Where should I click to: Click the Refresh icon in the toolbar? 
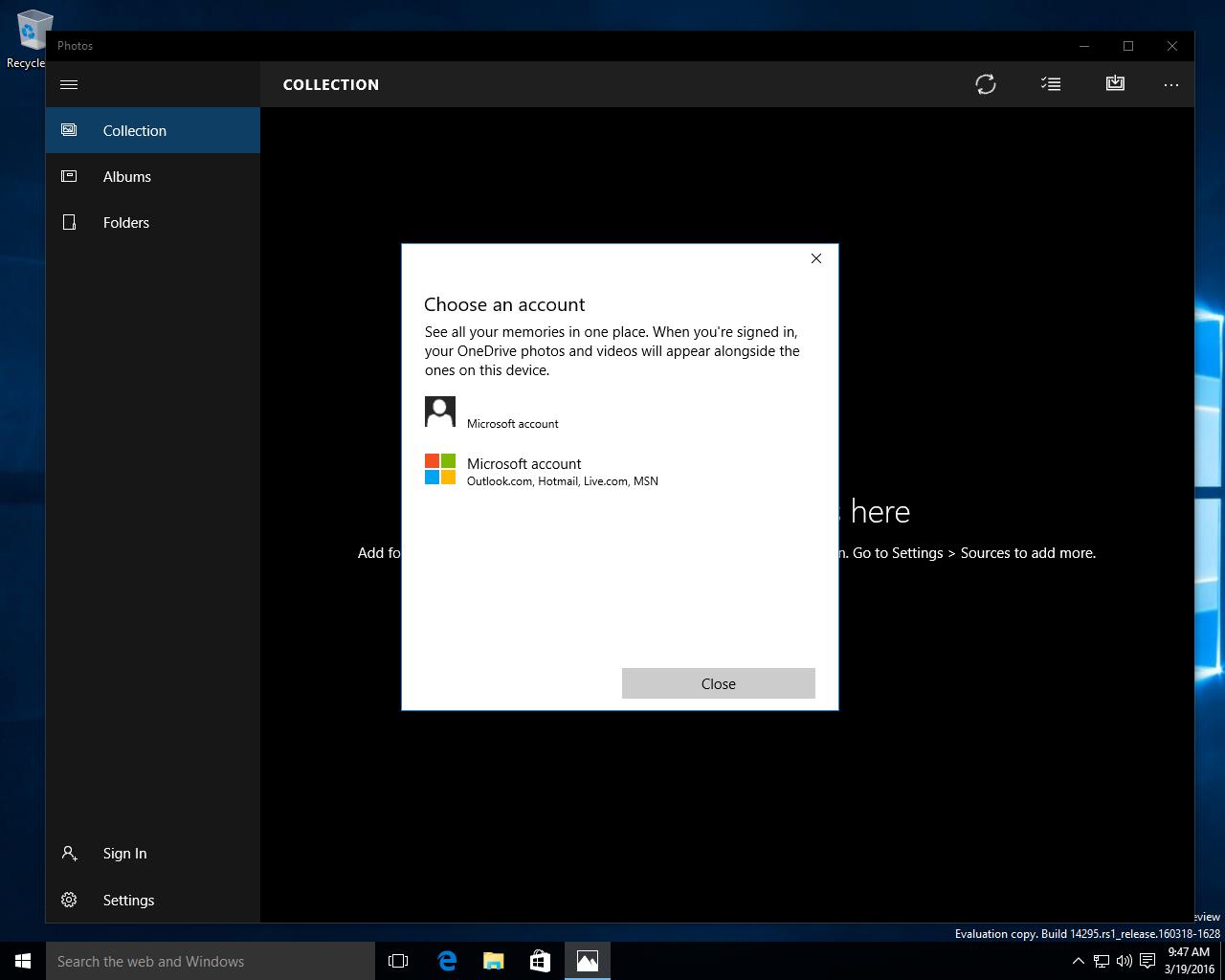point(986,84)
